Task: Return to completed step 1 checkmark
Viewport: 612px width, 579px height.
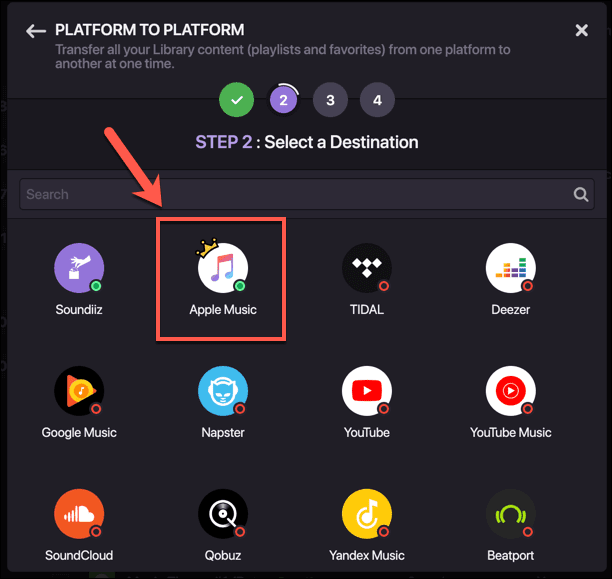Action: pos(237,100)
